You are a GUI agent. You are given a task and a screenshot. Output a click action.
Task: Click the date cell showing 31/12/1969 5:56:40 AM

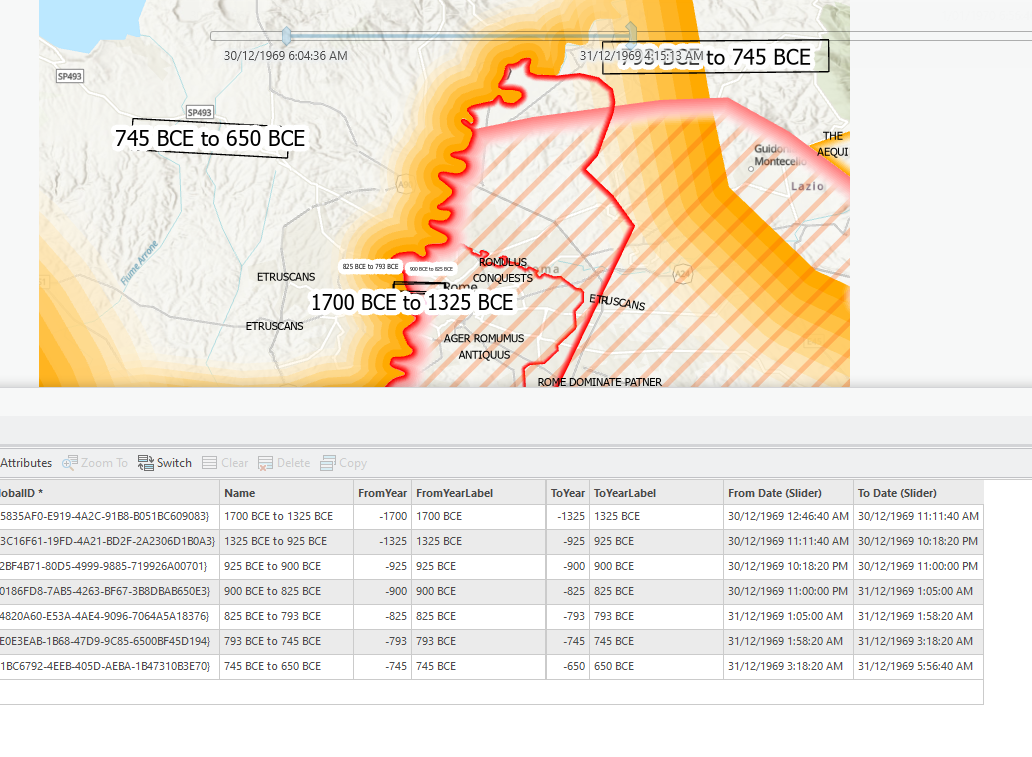click(x=913, y=666)
